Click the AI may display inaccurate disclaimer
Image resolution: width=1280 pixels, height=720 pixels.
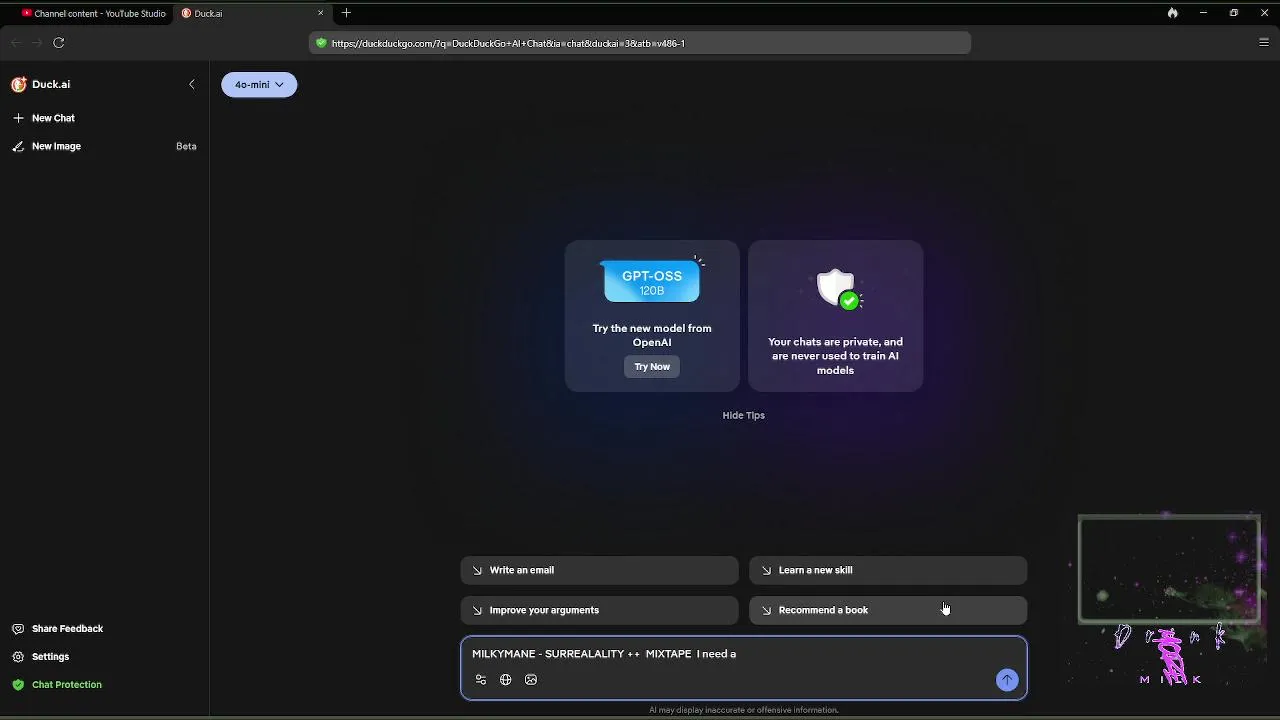click(x=743, y=710)
